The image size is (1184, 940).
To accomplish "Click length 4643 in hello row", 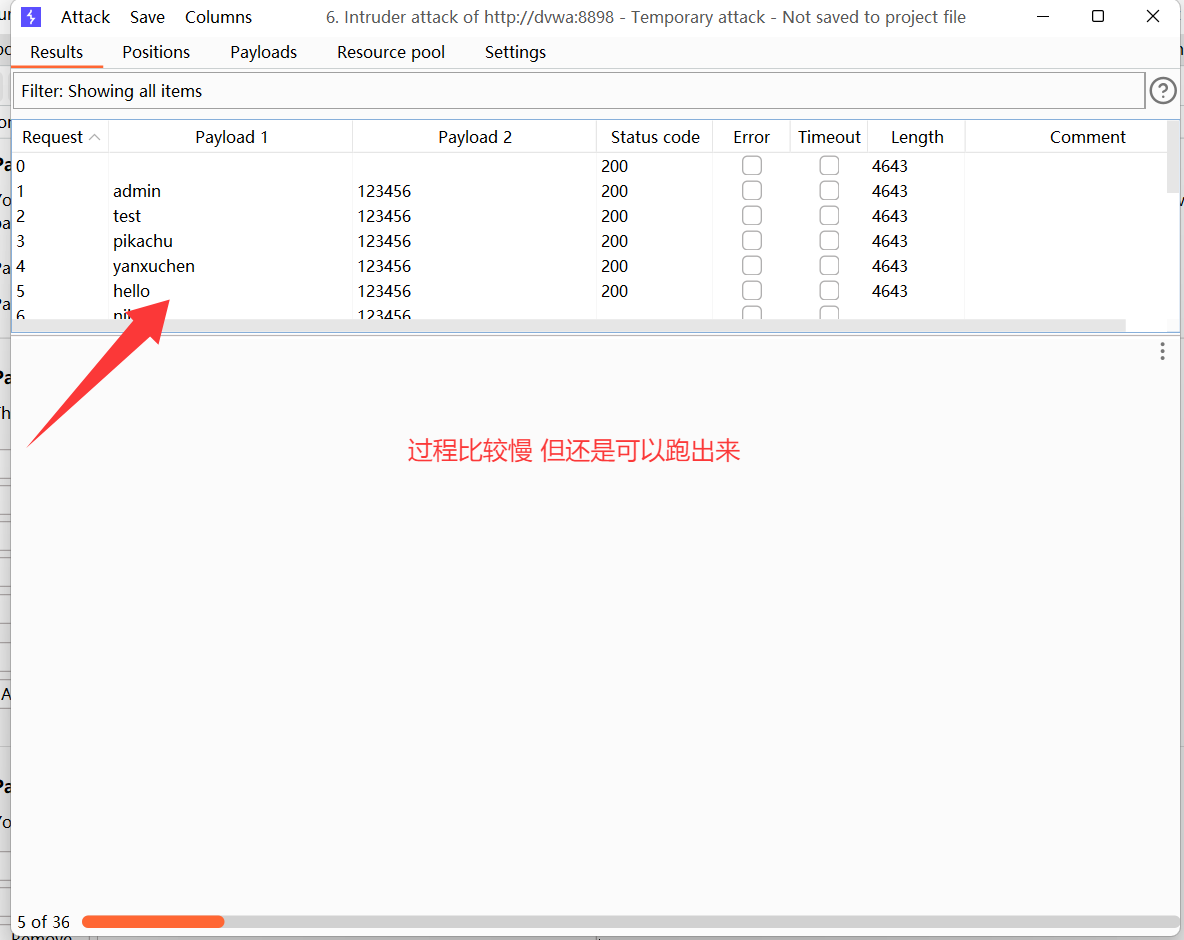I will point(890,291).
